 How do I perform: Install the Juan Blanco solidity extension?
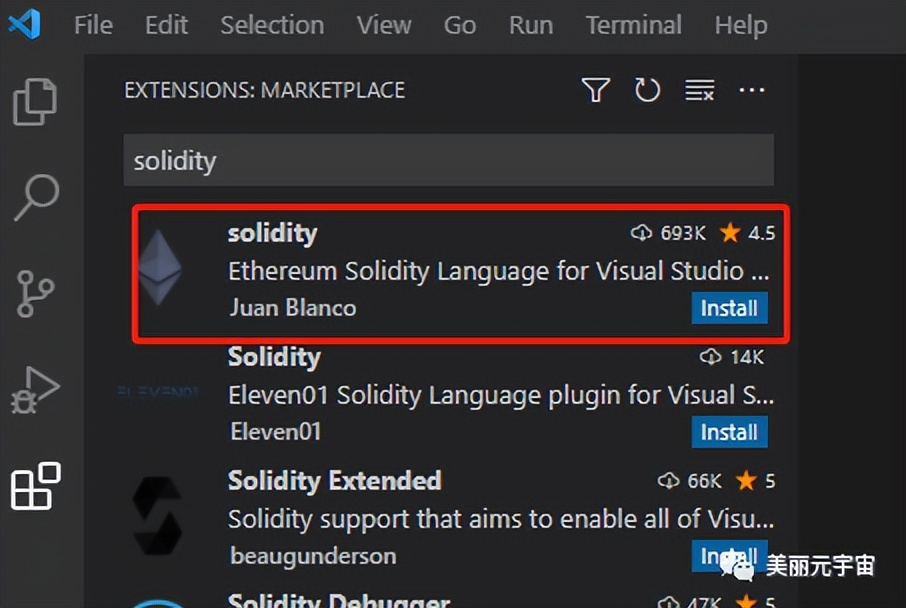click(729, 308)
